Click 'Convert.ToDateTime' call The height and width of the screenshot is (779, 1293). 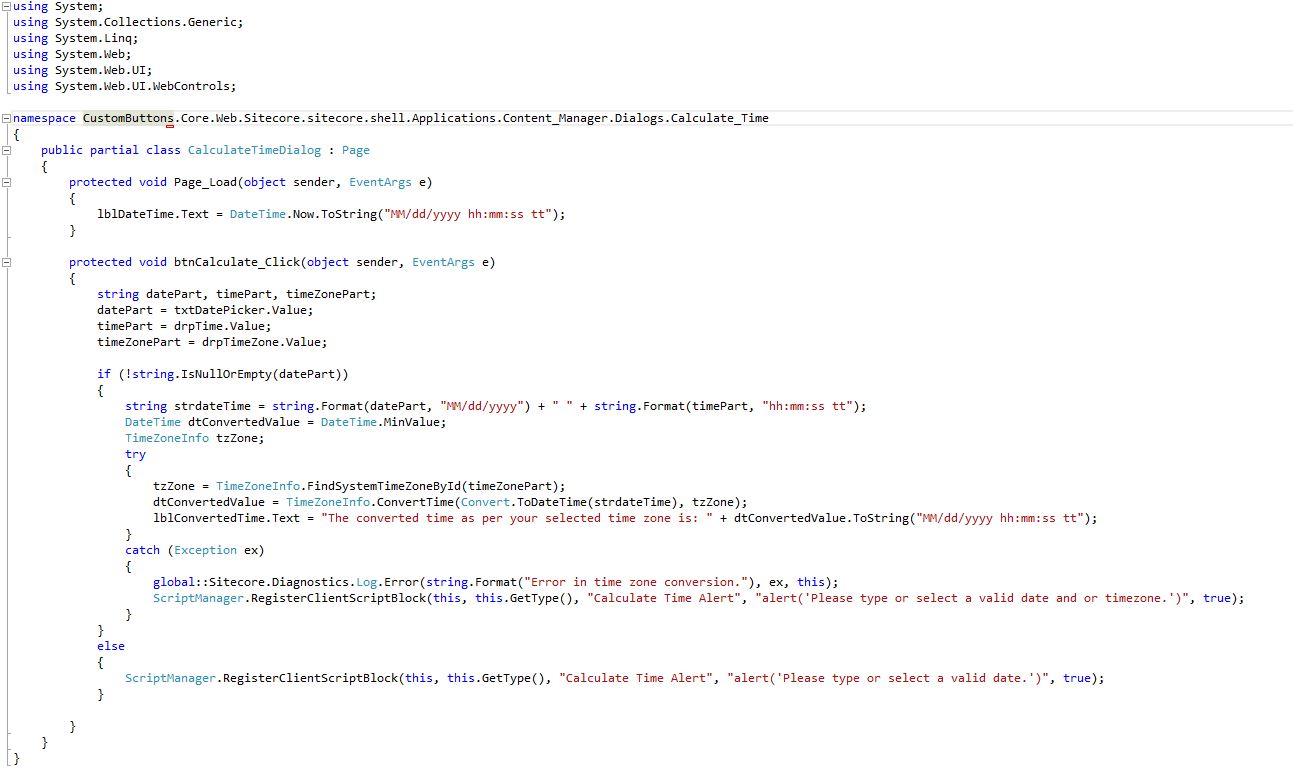[x=526, y=502]
